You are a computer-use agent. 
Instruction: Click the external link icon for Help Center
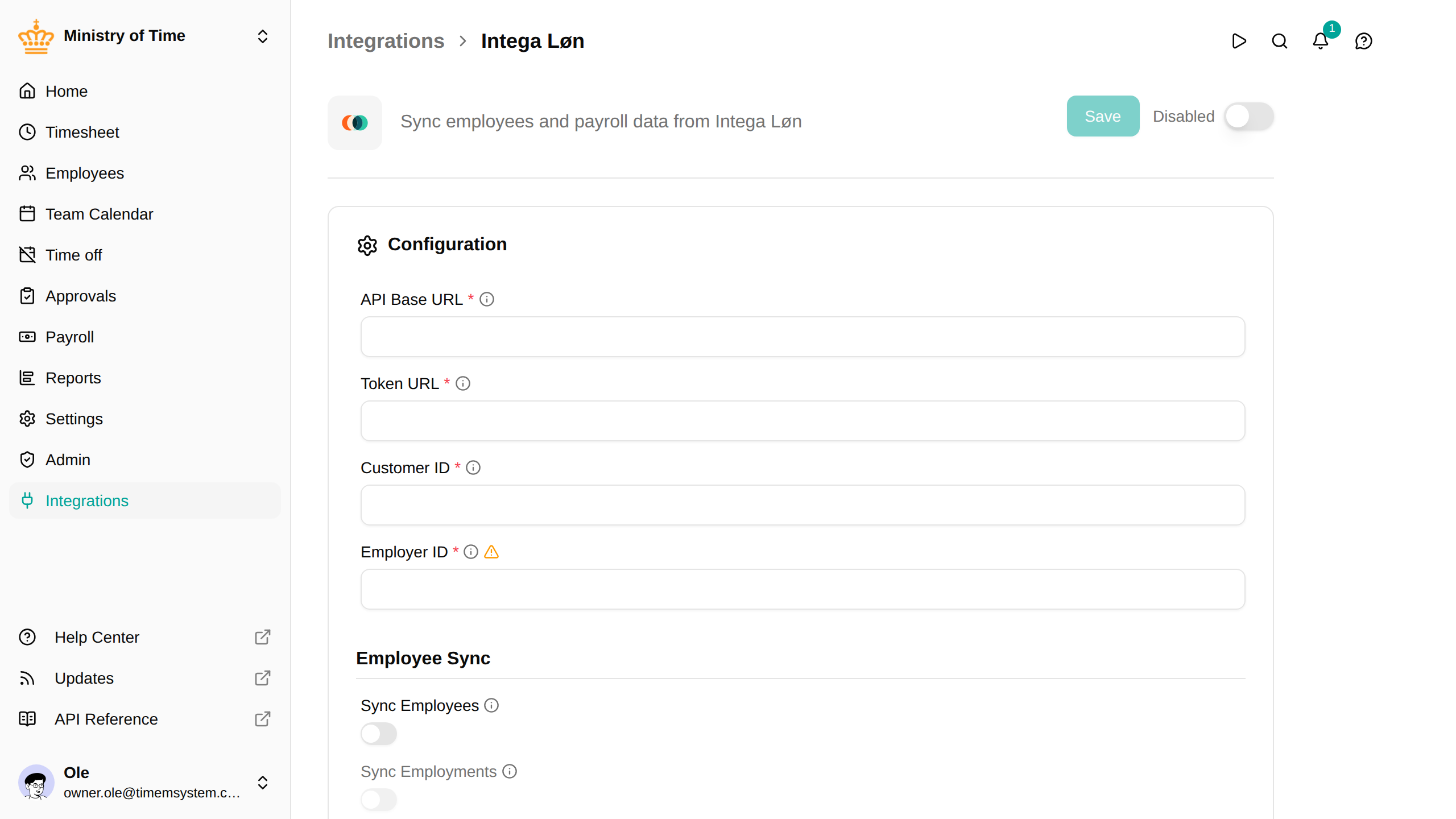(x=263, y=637)
